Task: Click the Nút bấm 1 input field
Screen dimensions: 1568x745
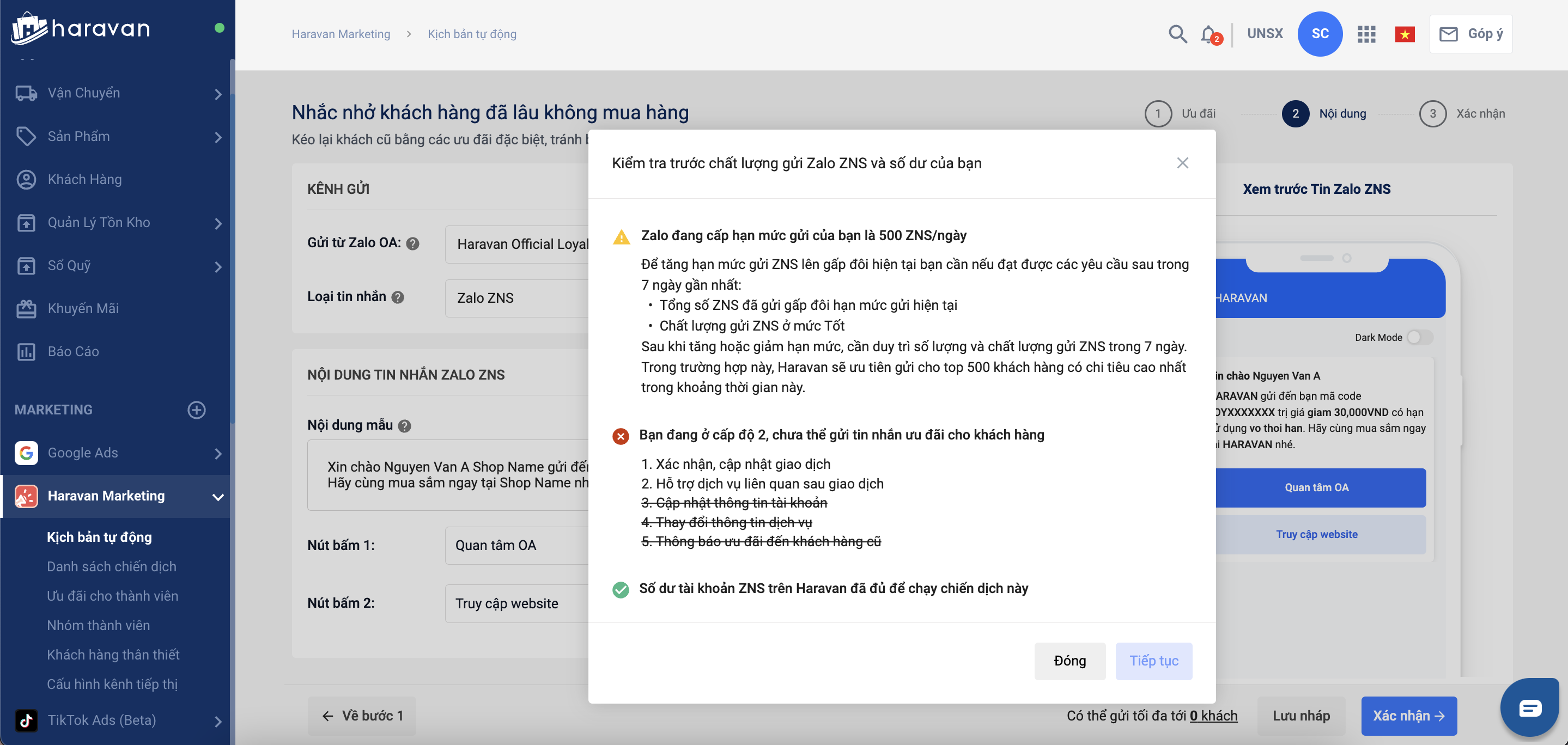Action: click(517, 545)
